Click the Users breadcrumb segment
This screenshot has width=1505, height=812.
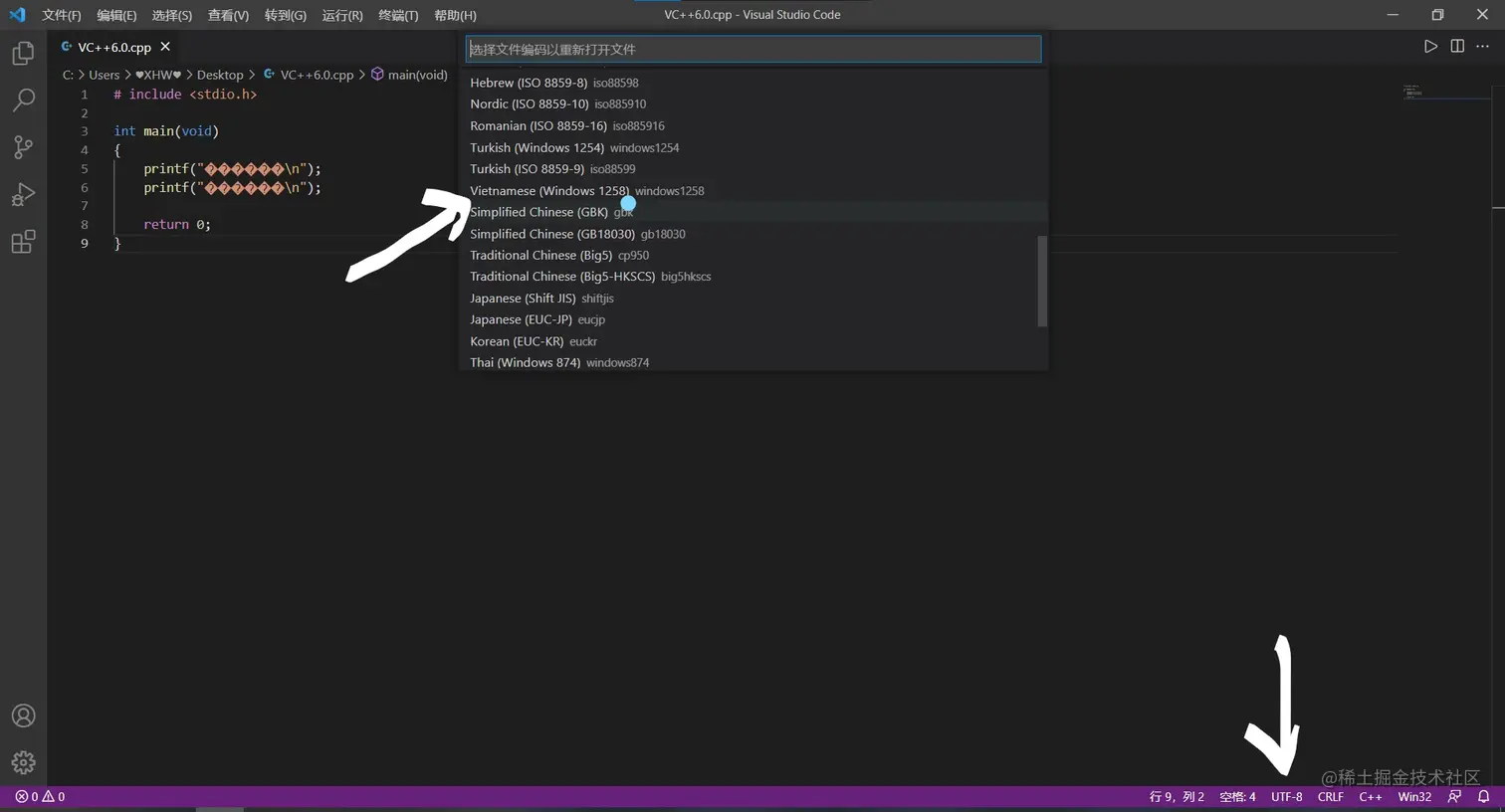[x=104, y=75]
